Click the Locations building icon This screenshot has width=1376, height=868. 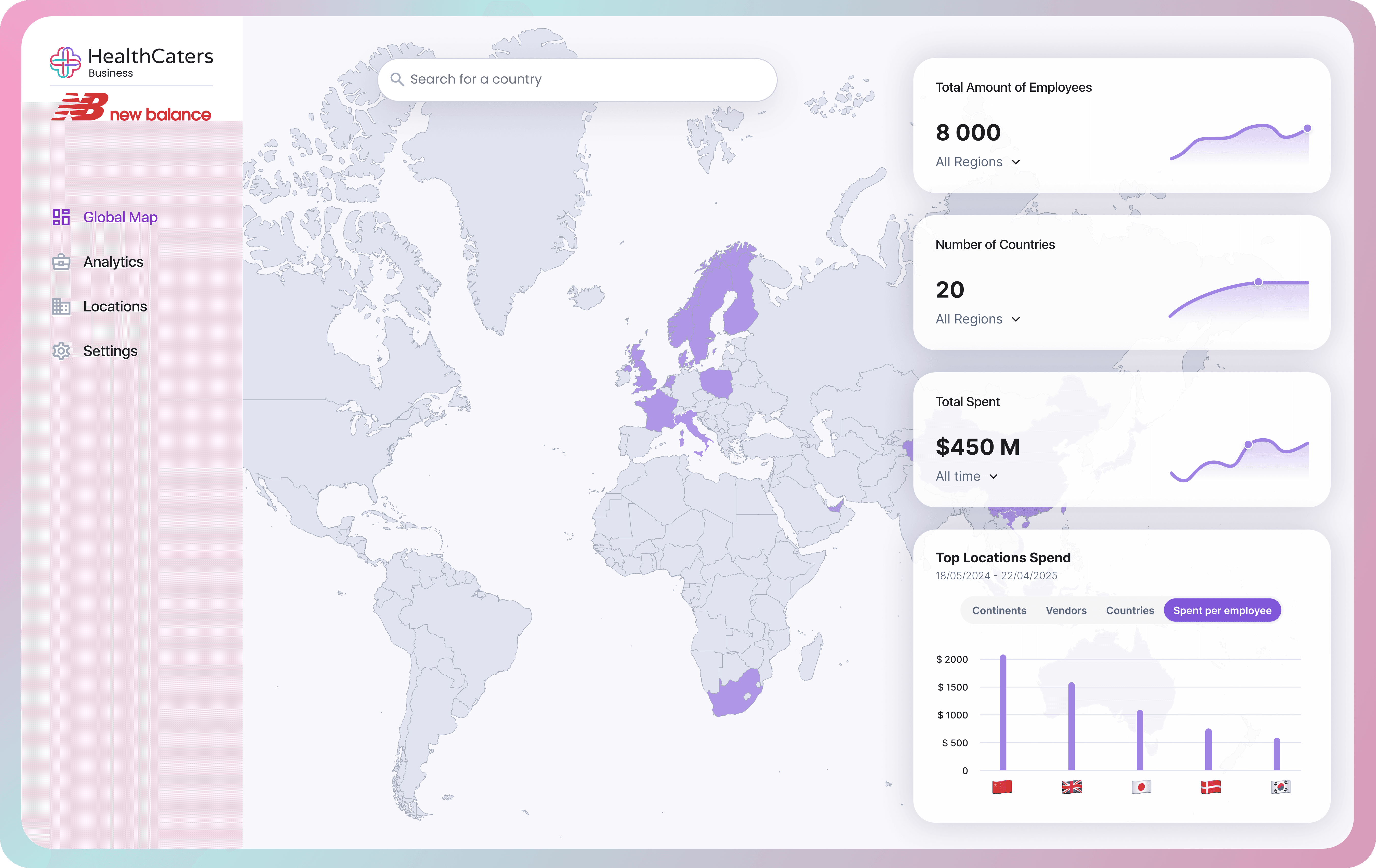pos(61,307)
